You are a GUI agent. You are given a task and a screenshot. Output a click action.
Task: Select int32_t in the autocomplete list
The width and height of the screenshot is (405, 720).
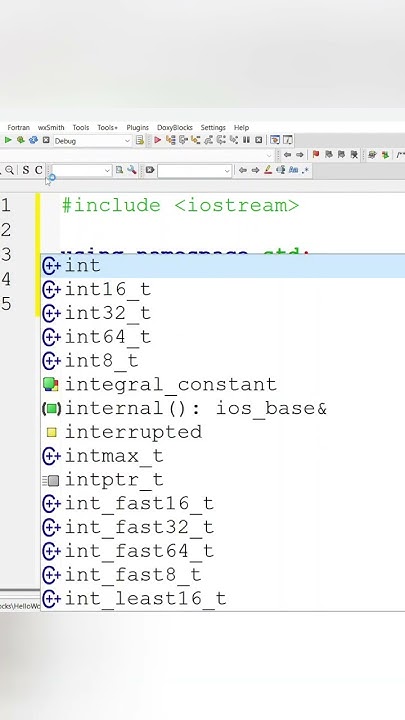click(223, 313)
